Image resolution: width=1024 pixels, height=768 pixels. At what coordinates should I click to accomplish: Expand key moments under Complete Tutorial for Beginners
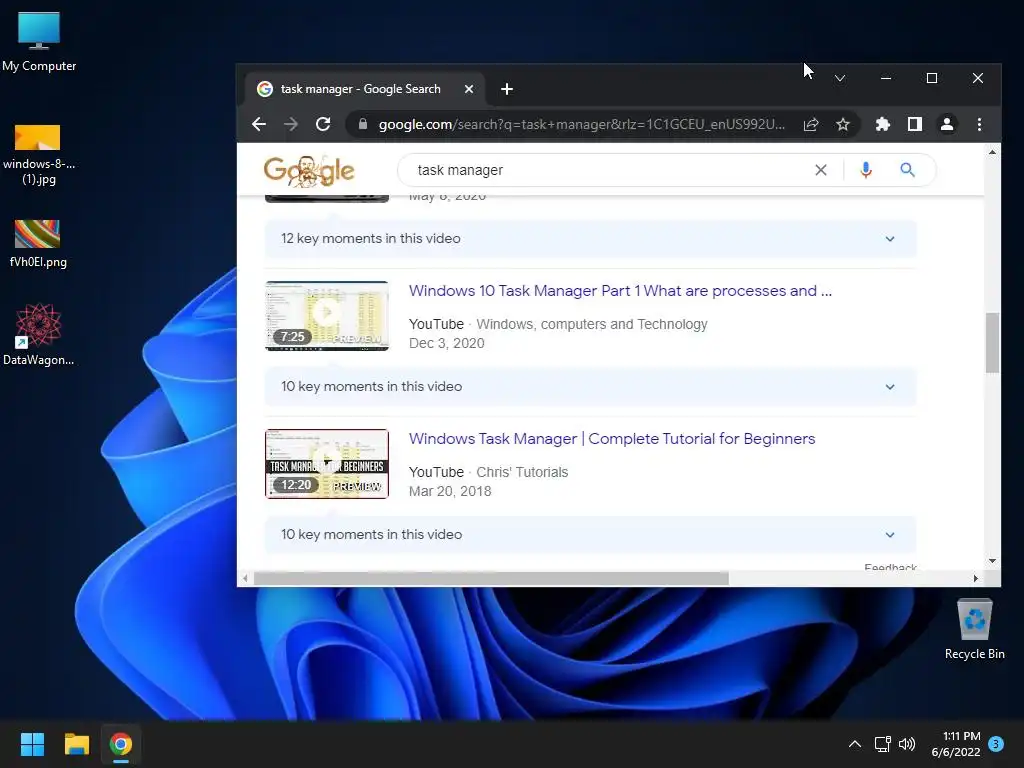[590, 534]
